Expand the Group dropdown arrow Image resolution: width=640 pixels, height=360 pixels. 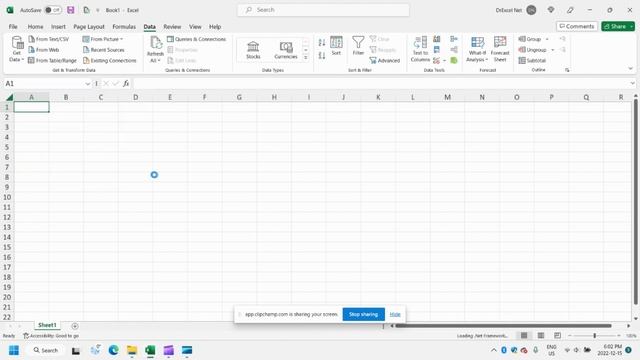[x=547, y=39]
